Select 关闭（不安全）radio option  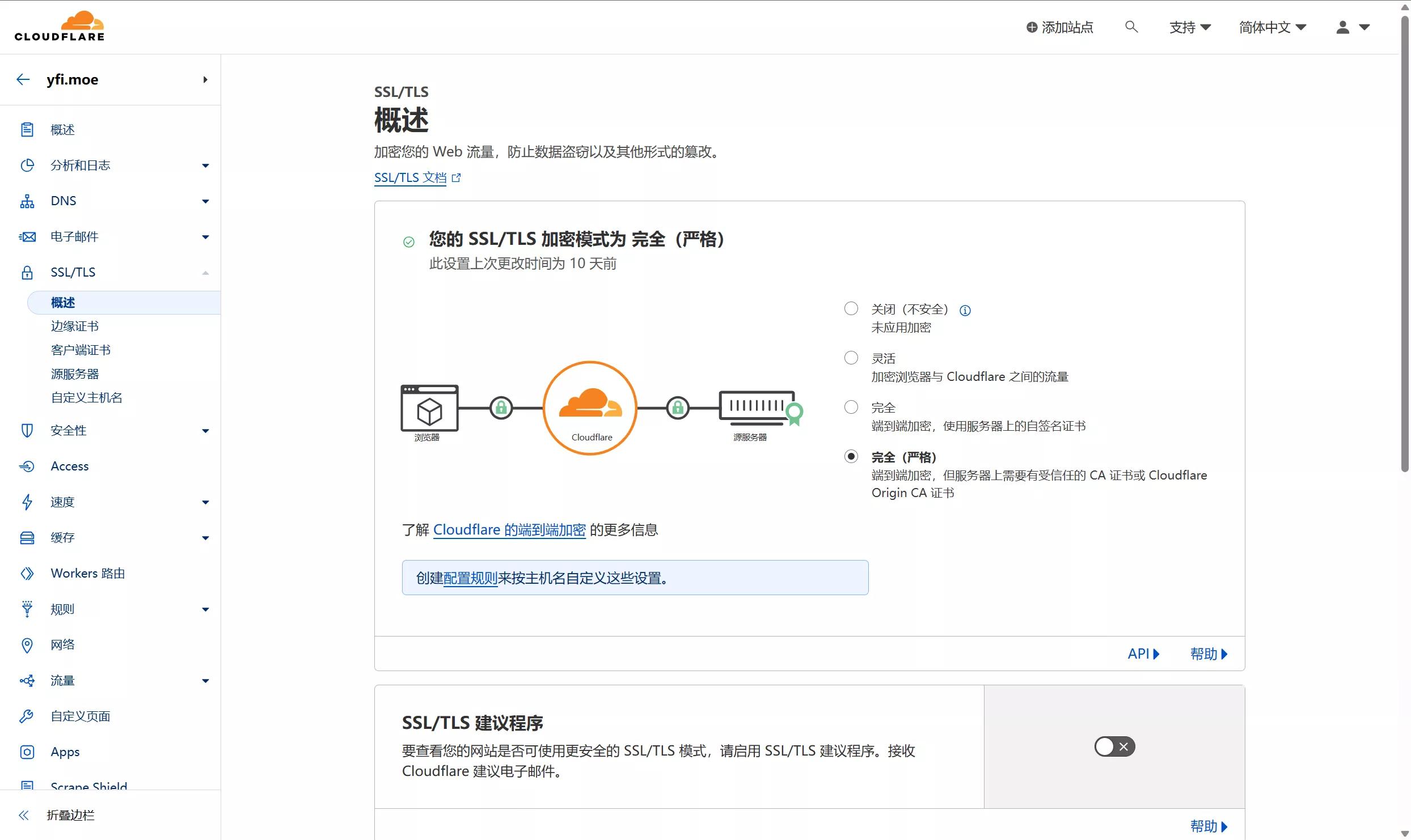click(x=851, y=308)
